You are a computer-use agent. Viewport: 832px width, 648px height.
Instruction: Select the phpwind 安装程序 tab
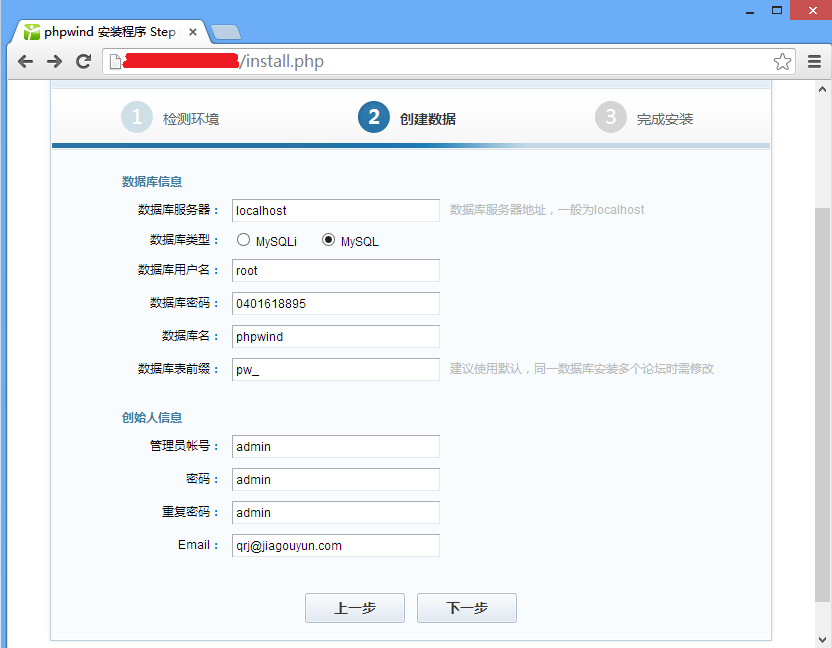point(109,32)
